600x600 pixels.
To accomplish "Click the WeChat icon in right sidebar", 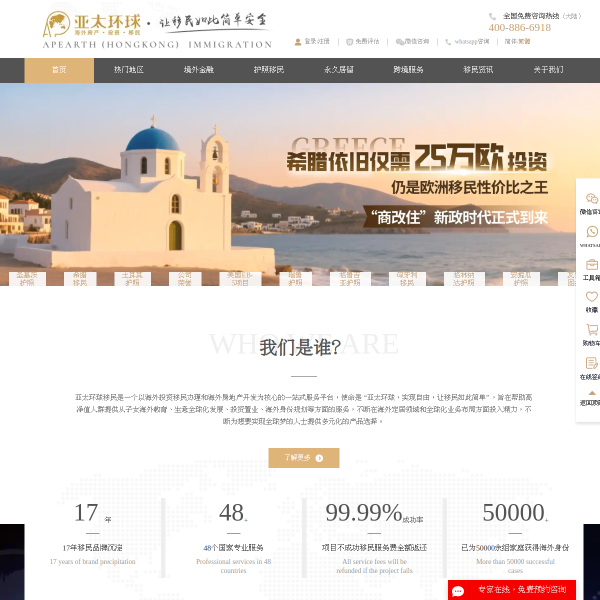I will [591, 199].
